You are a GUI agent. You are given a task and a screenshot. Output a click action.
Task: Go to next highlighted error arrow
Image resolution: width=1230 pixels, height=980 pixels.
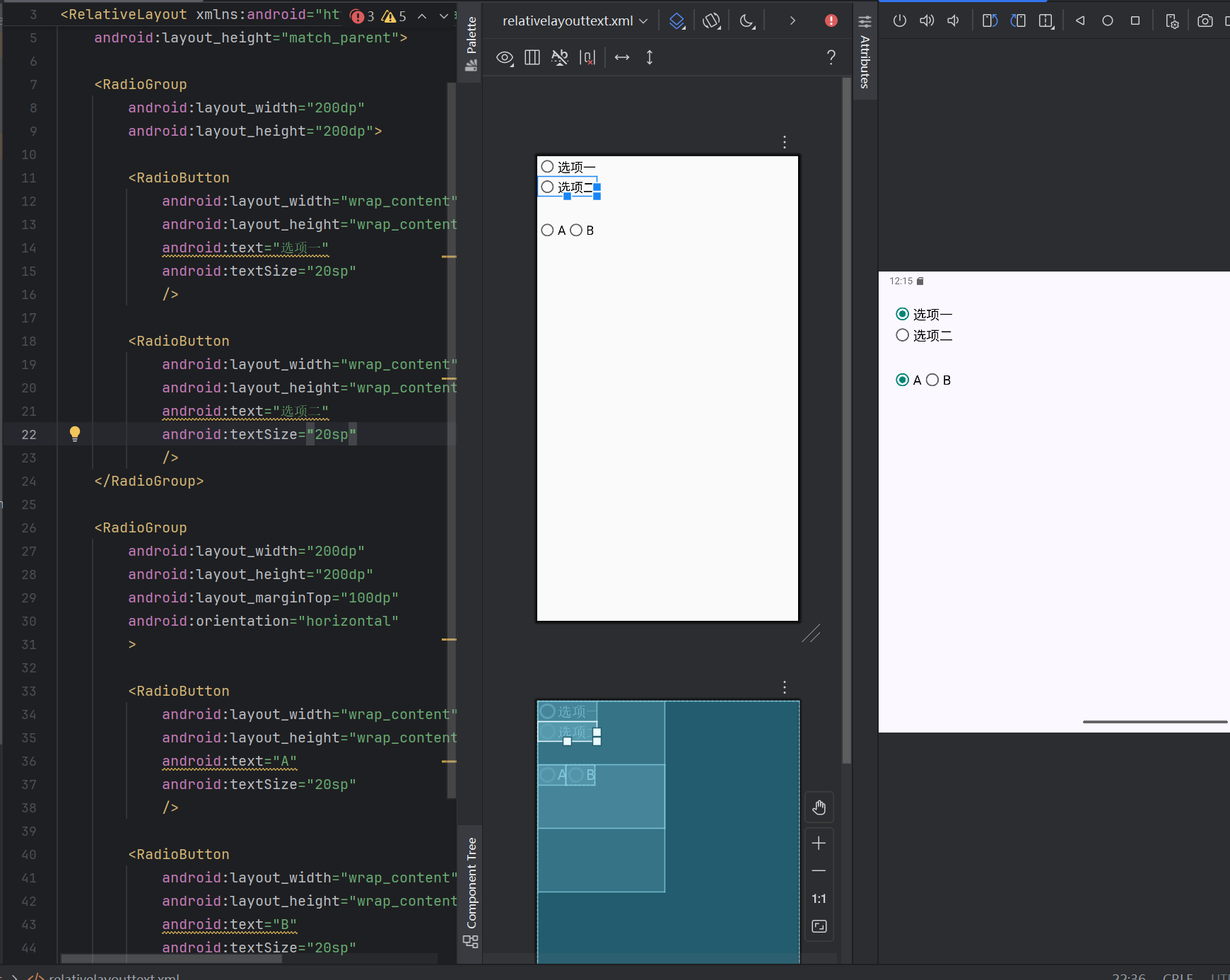click(x=443, y=16)
